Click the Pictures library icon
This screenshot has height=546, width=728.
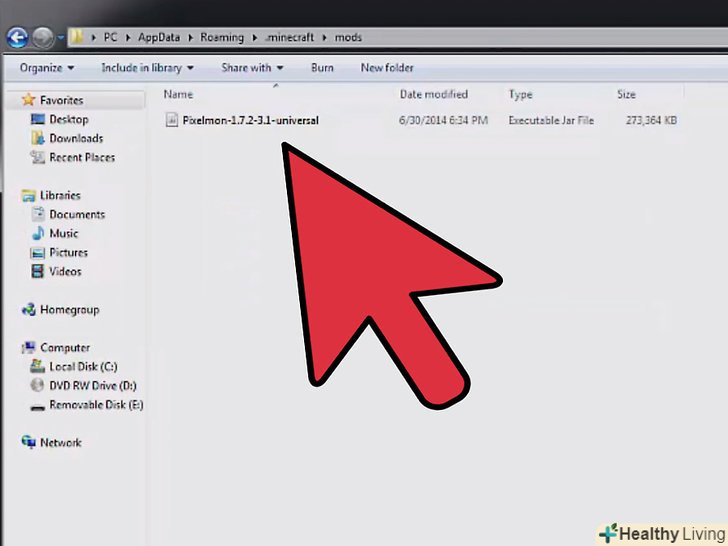click(38, 253)
